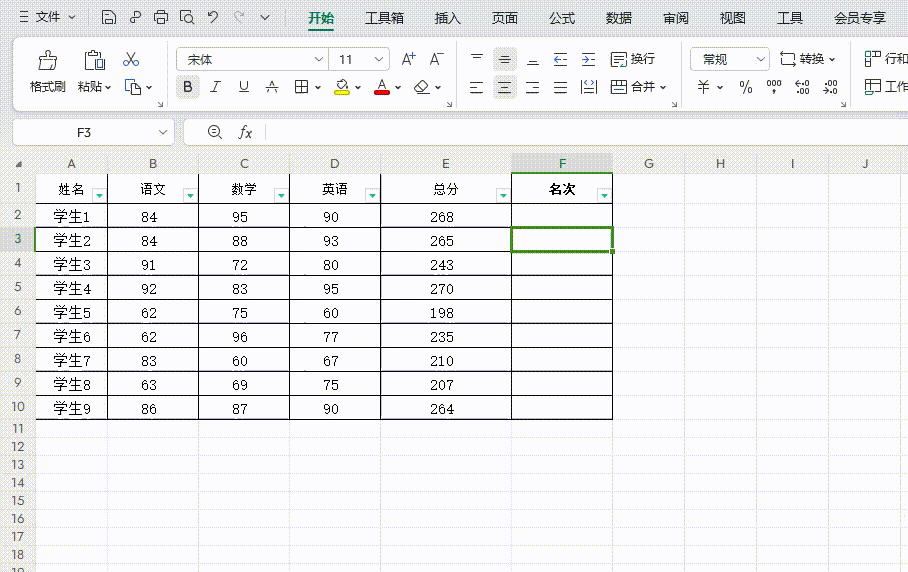
Task: Toggle Bold formatting
Action: pyautogui.click(x=188, y=87)
